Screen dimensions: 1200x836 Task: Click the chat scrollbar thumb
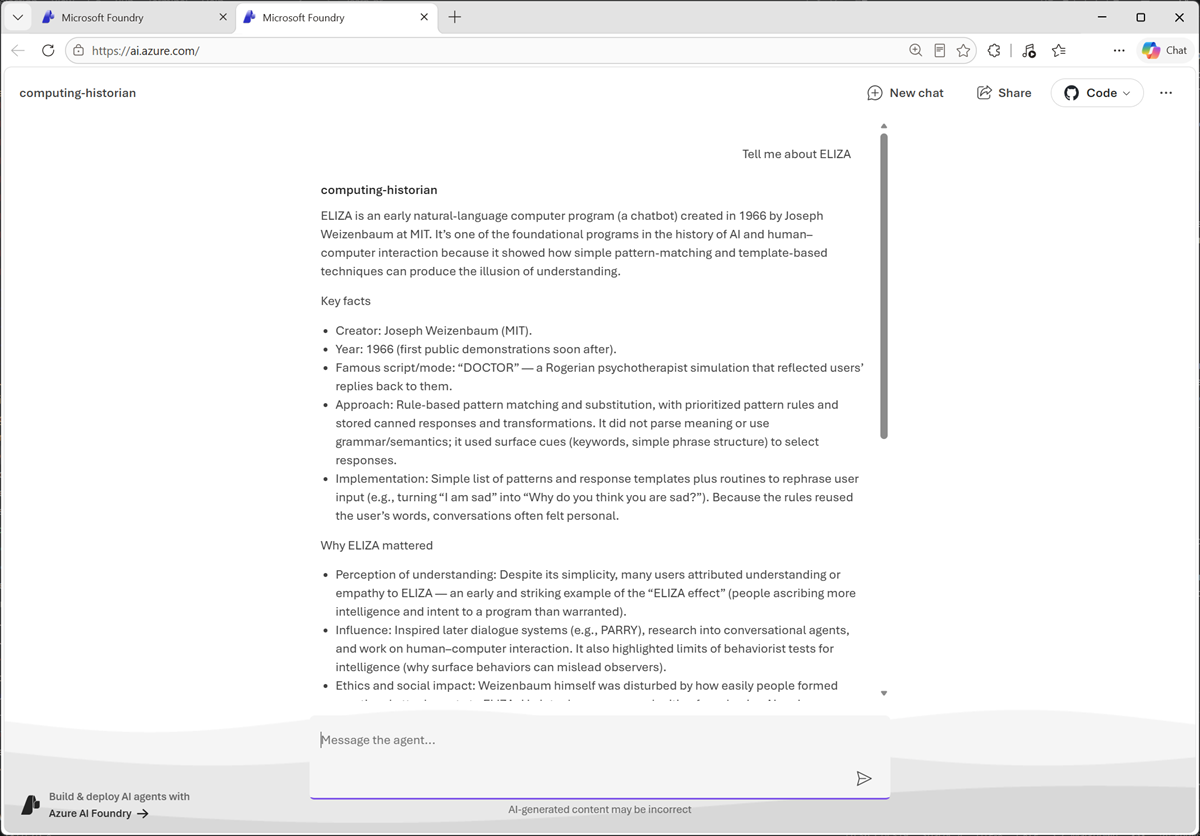(x=883, y=285)
